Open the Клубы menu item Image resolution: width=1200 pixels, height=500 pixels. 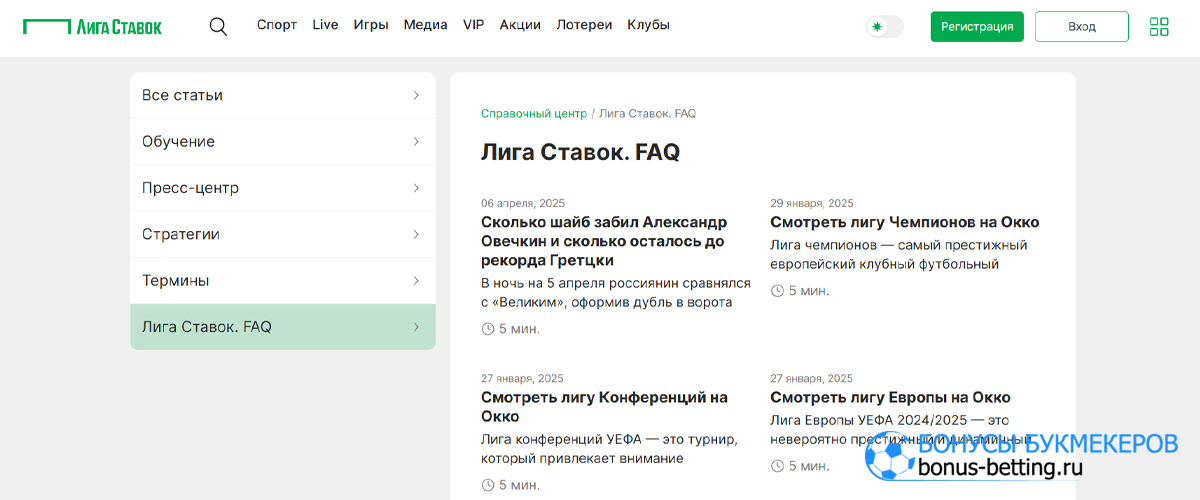(649, 25)
